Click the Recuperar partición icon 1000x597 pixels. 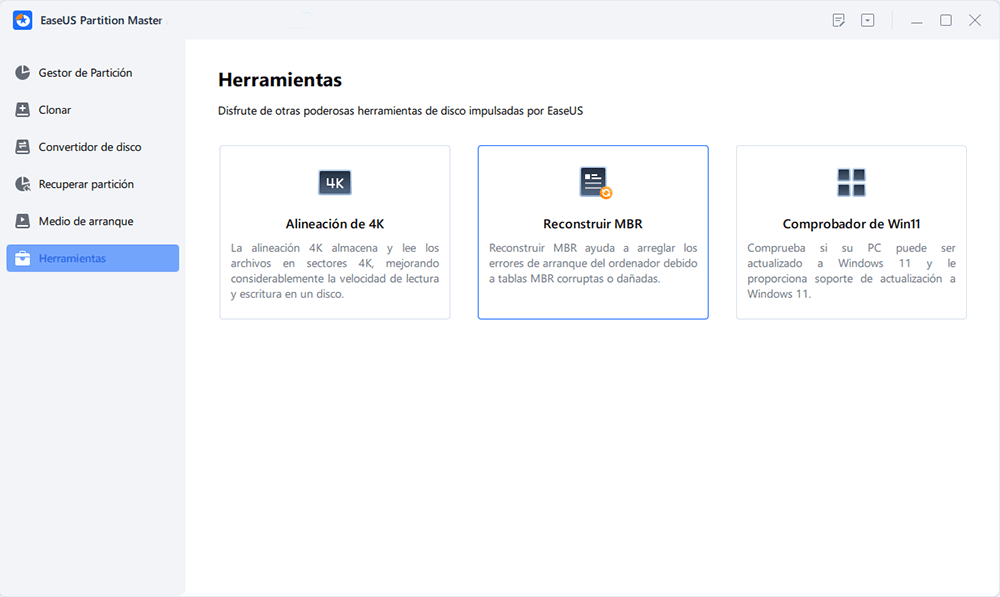click(x=22, y=184)
